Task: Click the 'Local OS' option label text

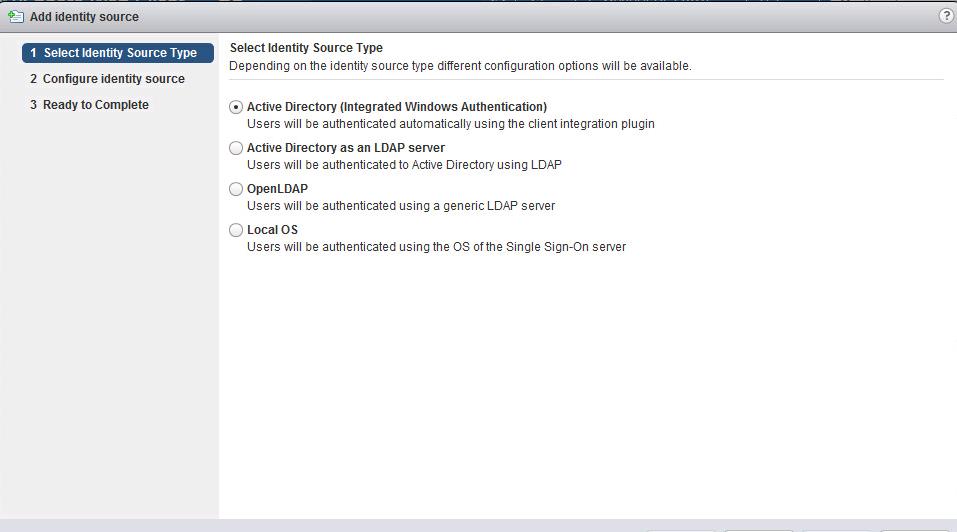Action: [x=272, y=230]
